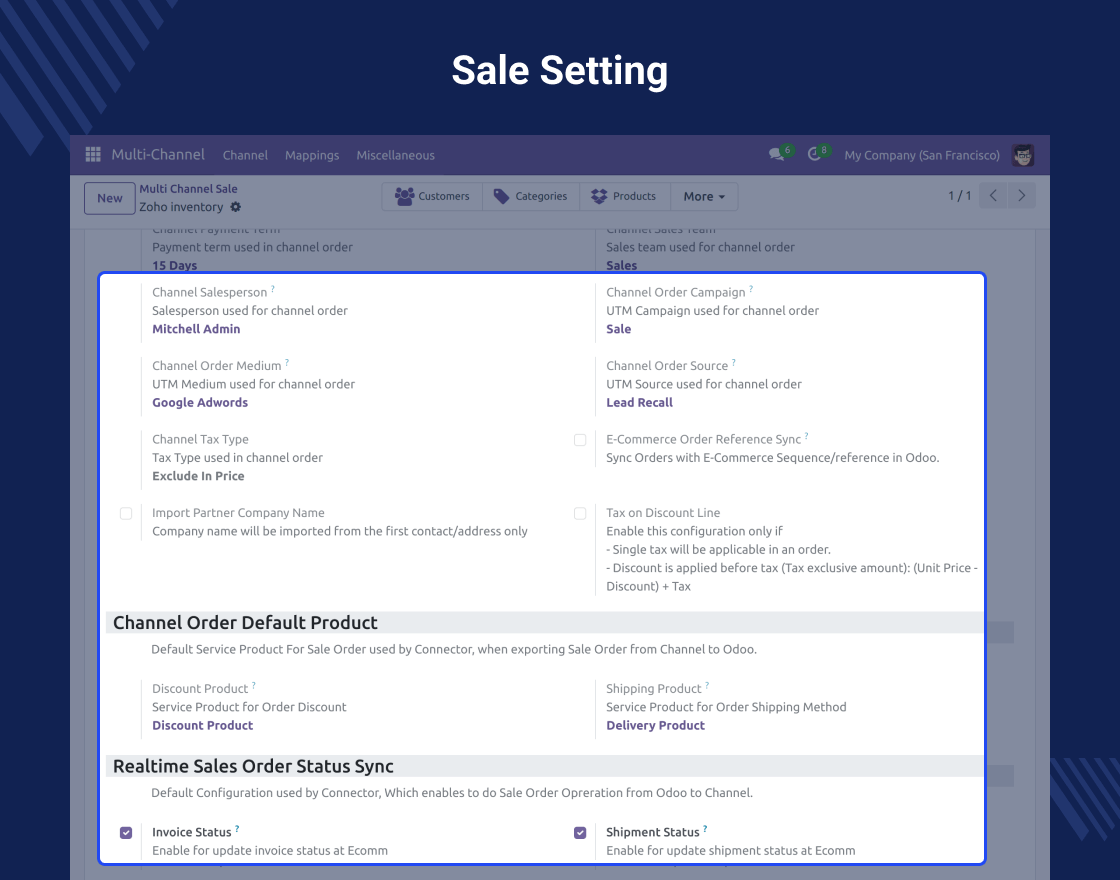Open the Discount Product link
The image size is (1120, 880).
click(x=202, y=725)
